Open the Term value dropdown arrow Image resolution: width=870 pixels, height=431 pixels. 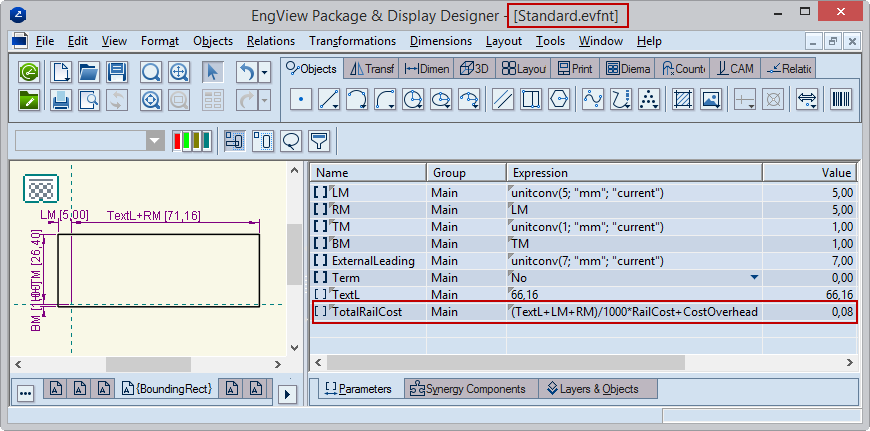(754, 277)
